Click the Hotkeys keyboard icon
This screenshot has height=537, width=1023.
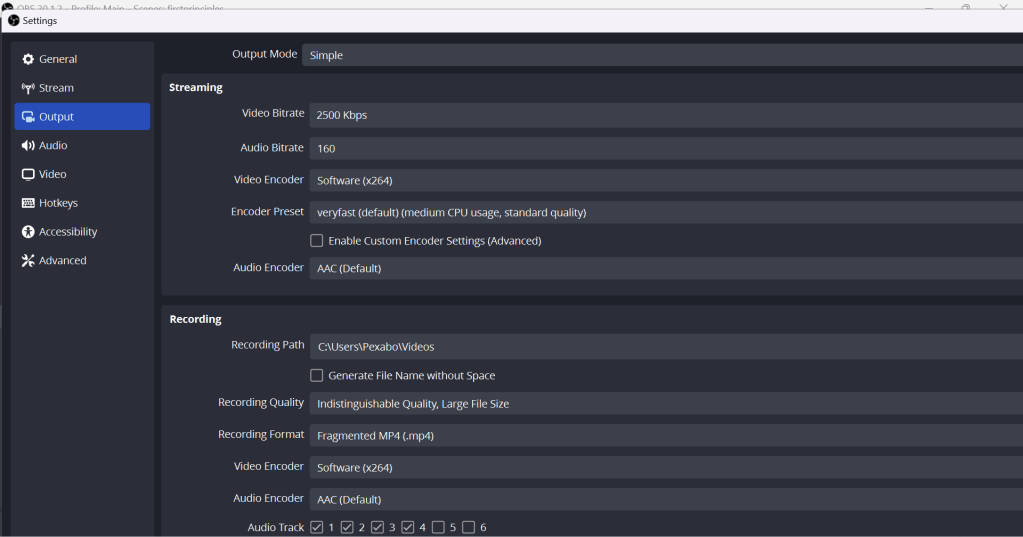(x=28, y=203)
